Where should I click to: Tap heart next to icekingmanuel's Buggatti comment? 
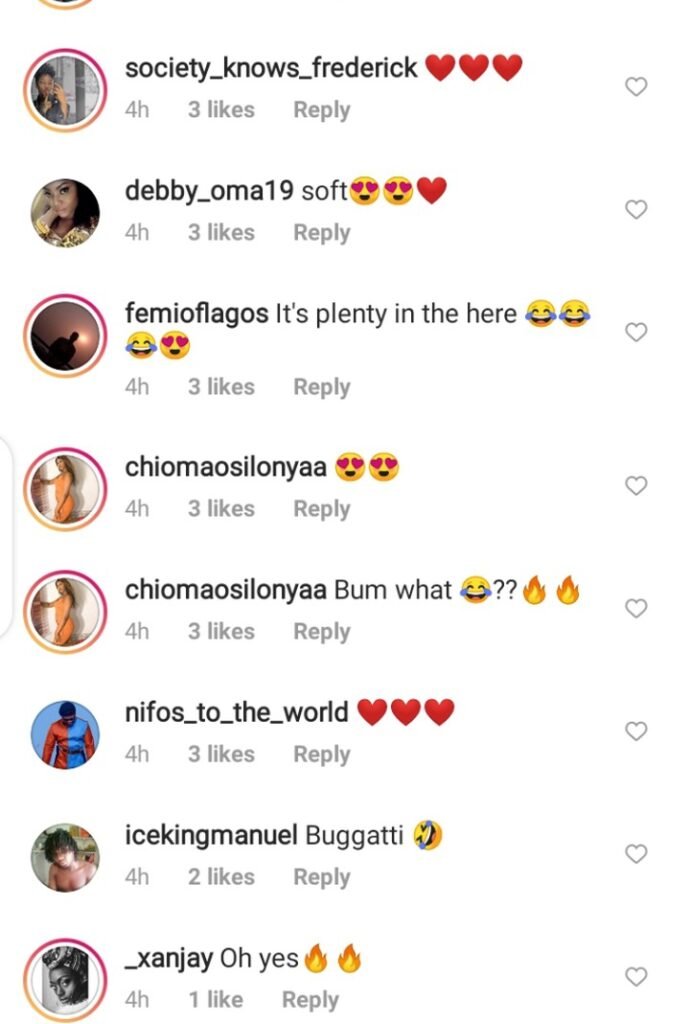636,854
